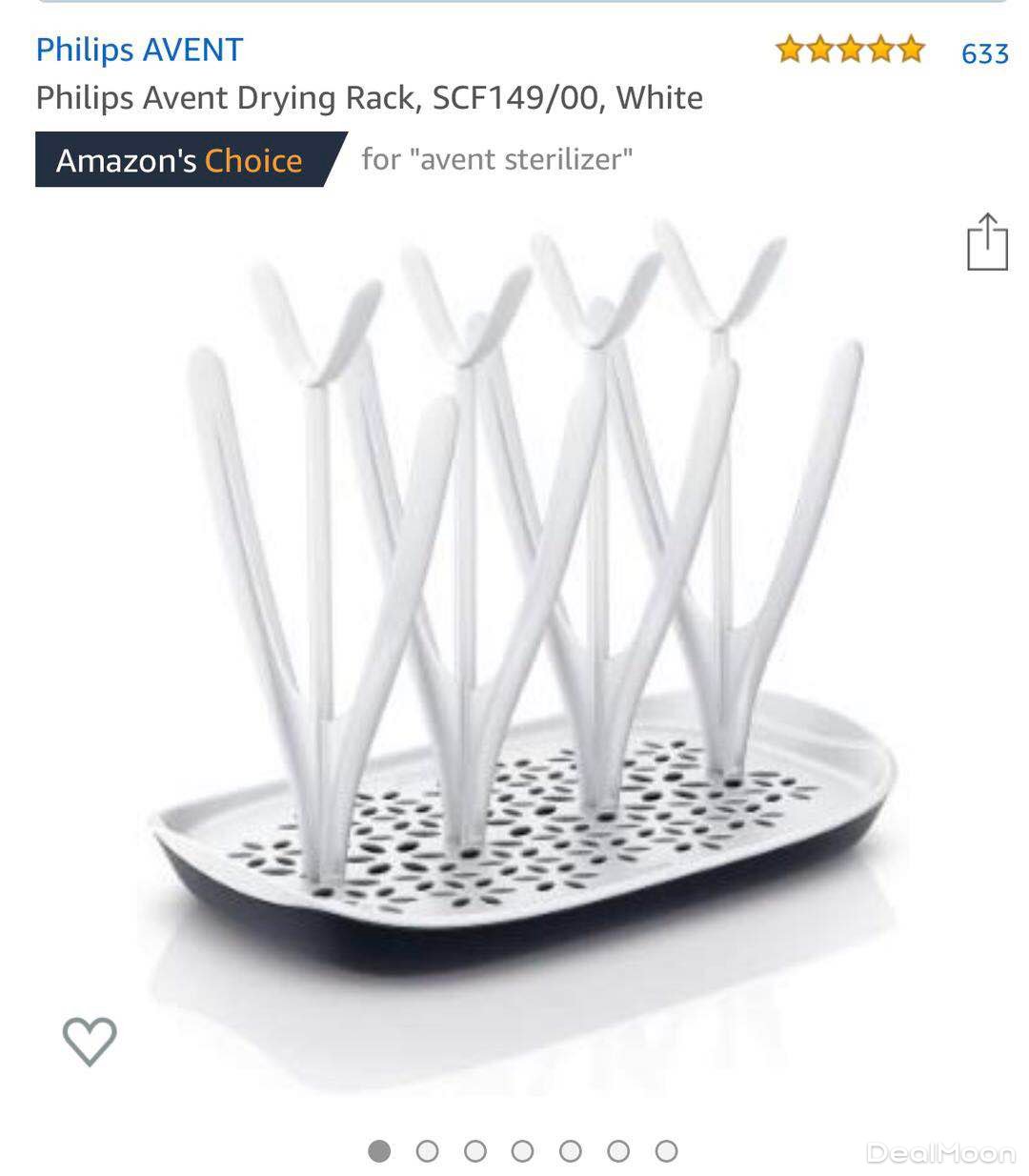Open the 633 customer reviews
This screenshot has width=1029, height=1176.
pos(984,53)
